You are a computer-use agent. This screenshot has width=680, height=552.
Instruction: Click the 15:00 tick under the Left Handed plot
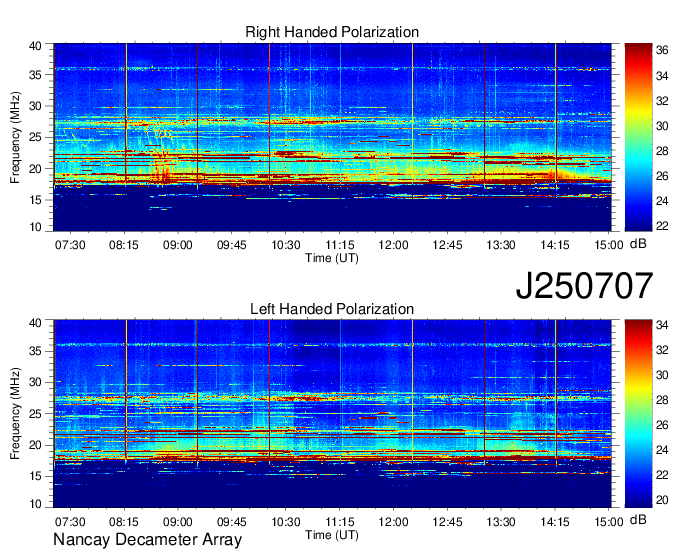point(609,522)
